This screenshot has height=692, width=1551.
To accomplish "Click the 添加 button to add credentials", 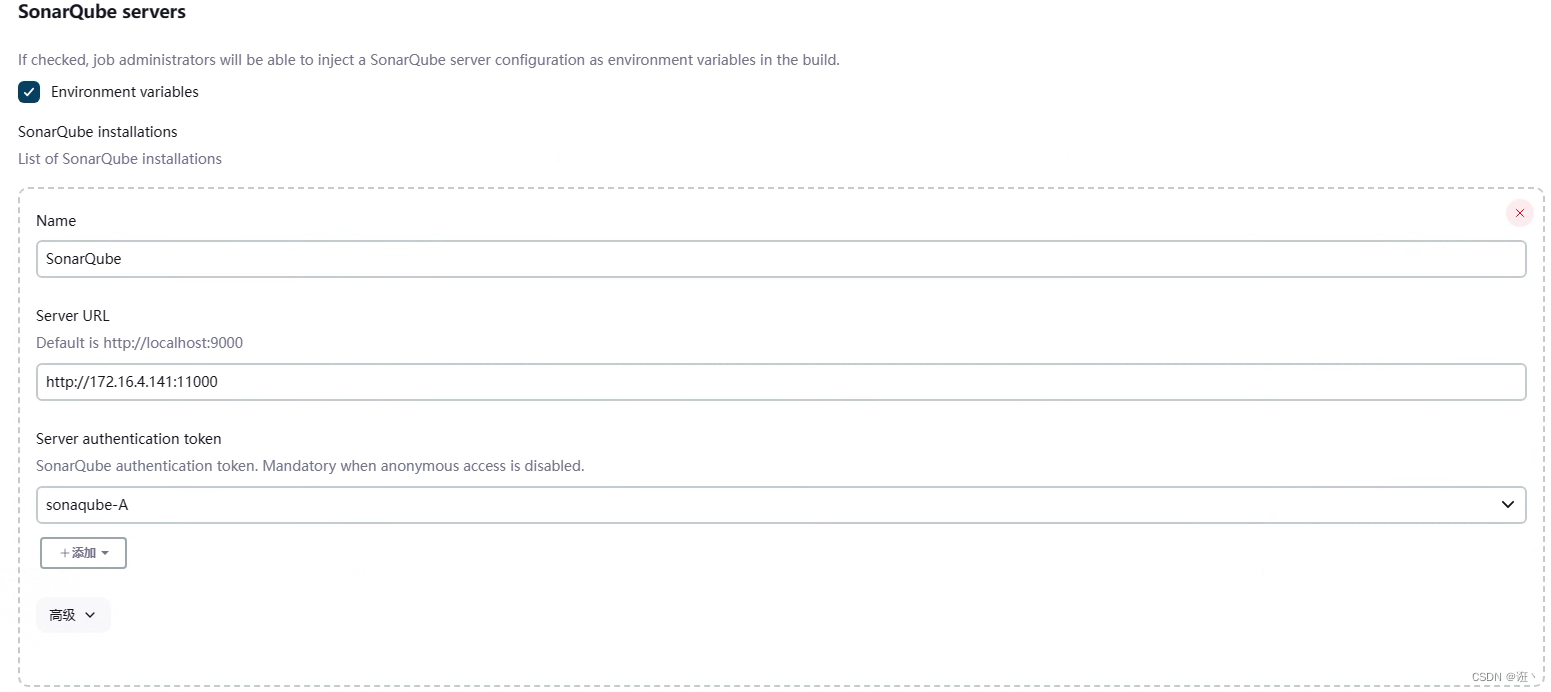I will pos(83,552).
